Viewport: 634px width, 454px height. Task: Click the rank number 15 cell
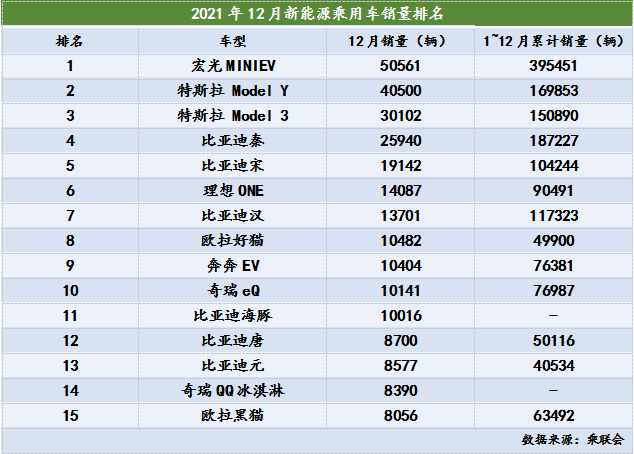tap(70, 416)
